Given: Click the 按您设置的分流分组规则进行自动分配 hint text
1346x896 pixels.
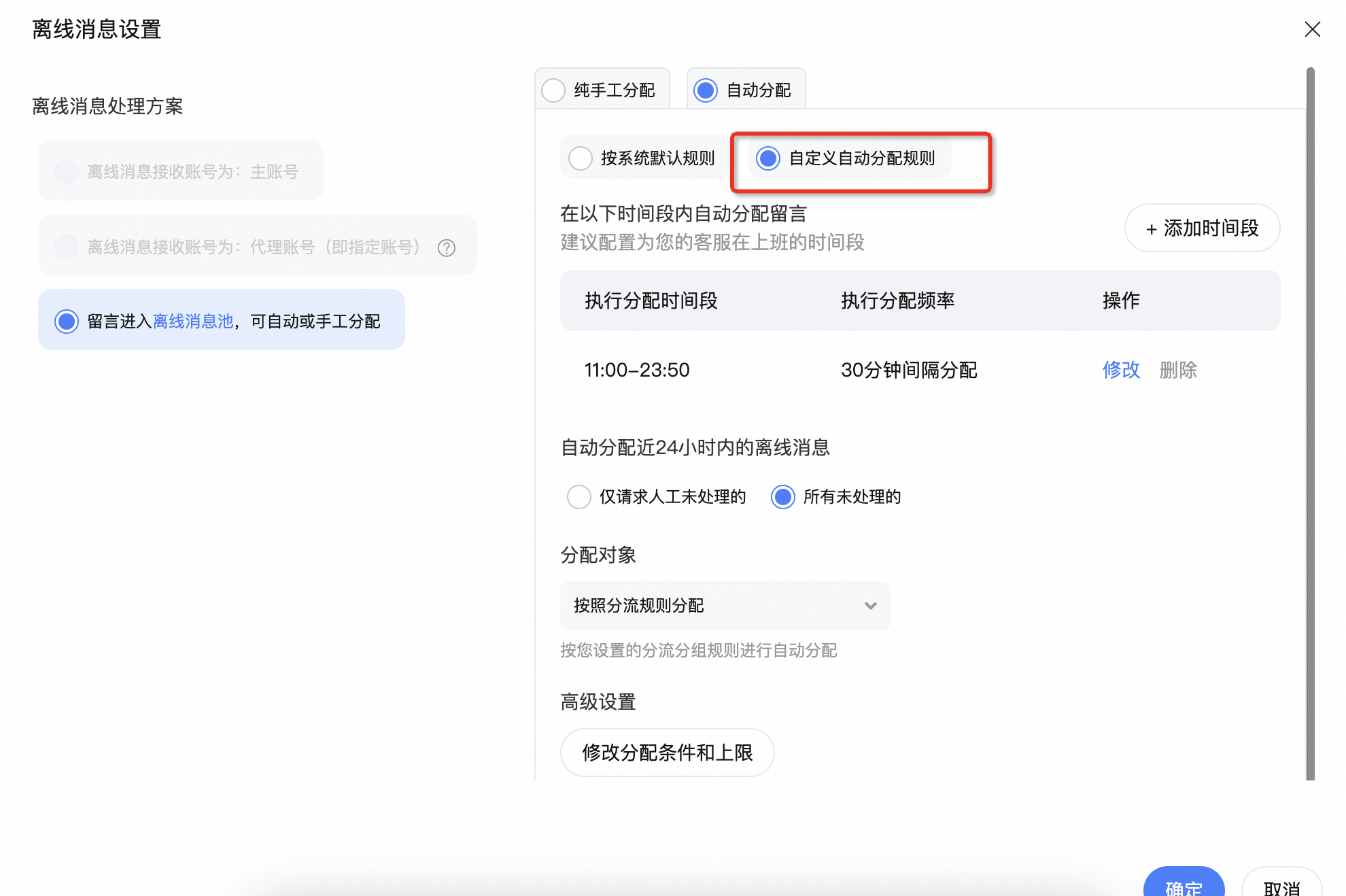Looking at the screenshot, I should pos(698,651).
